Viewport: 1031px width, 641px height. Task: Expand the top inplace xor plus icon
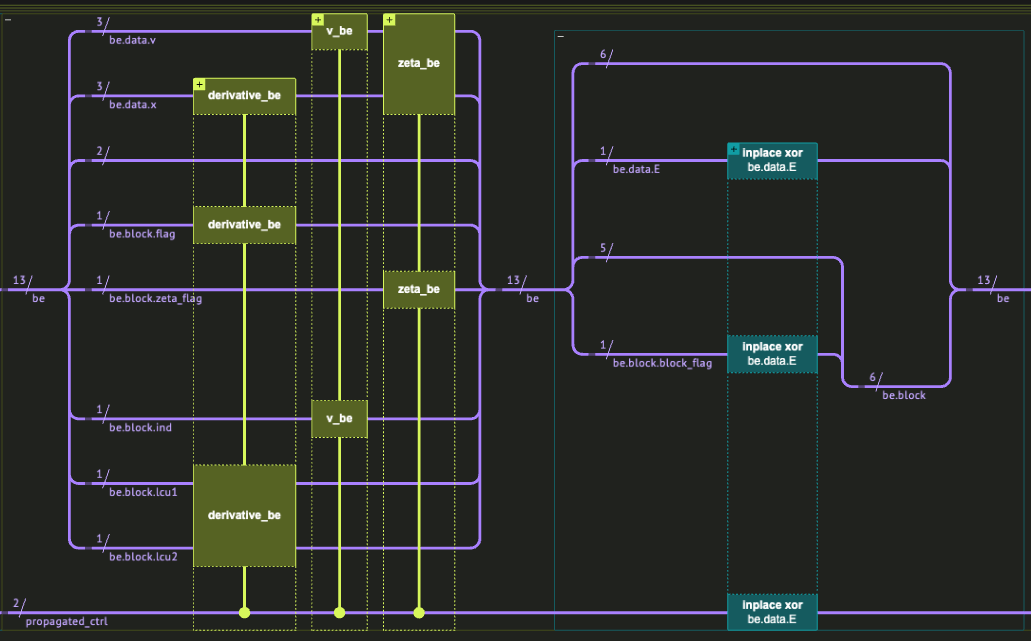tap(734, 149)
